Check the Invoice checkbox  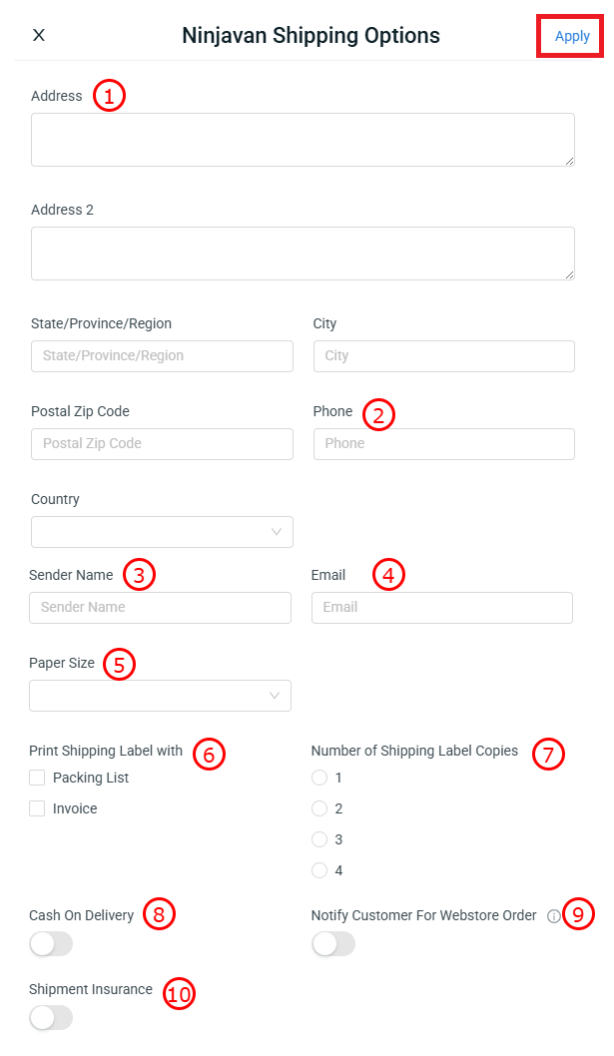pos(38,809)
